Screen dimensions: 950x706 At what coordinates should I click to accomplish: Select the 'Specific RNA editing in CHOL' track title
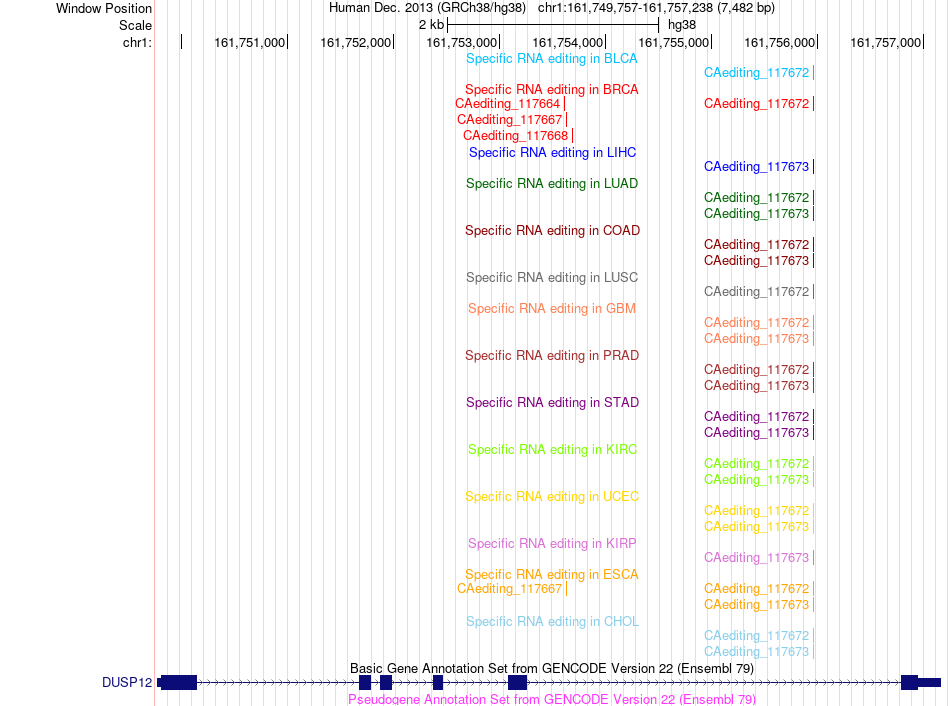pos(552,622)
